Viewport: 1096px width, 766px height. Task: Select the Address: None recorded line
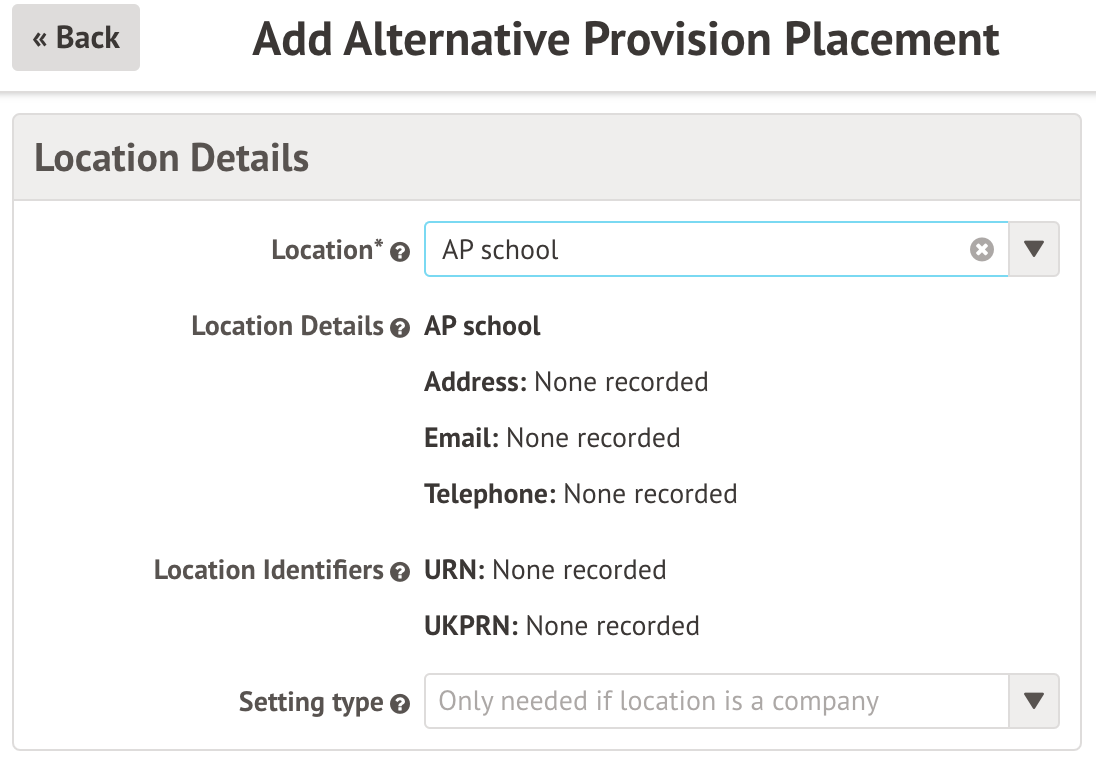pyautogui.click(x=566, y=382)
